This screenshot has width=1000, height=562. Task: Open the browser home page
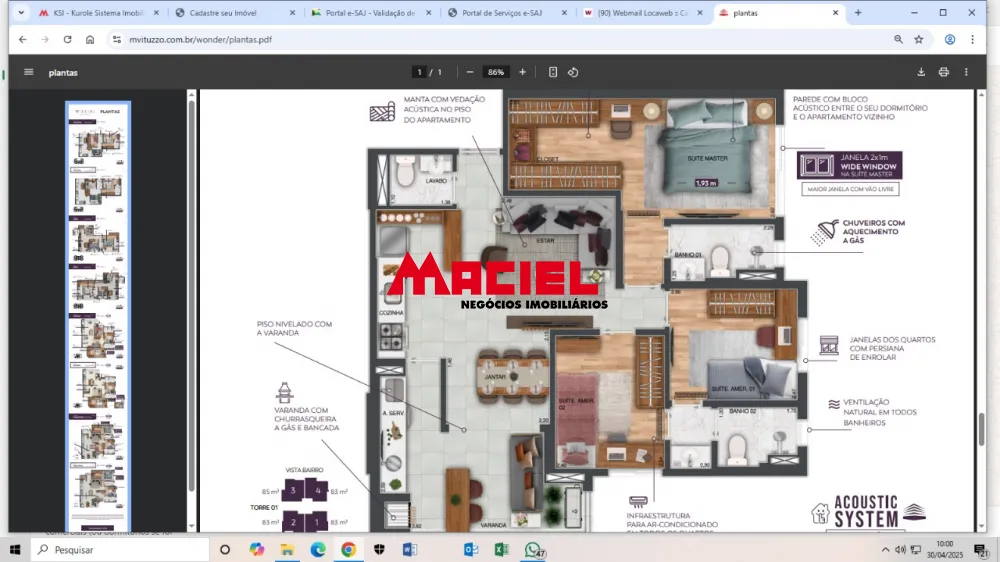90,40
